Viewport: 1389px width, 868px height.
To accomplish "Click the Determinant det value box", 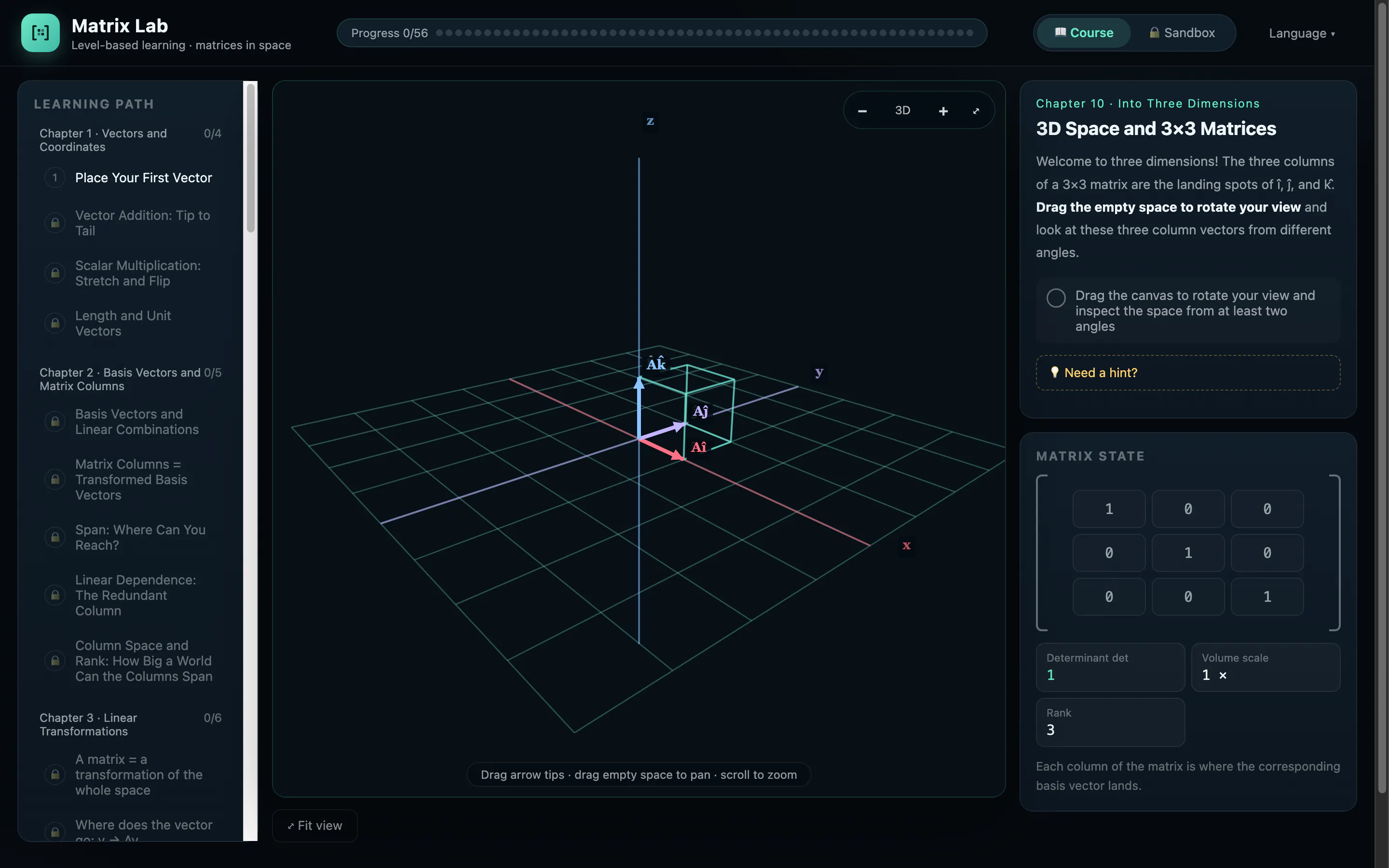I will click(x=1110, y=667).
